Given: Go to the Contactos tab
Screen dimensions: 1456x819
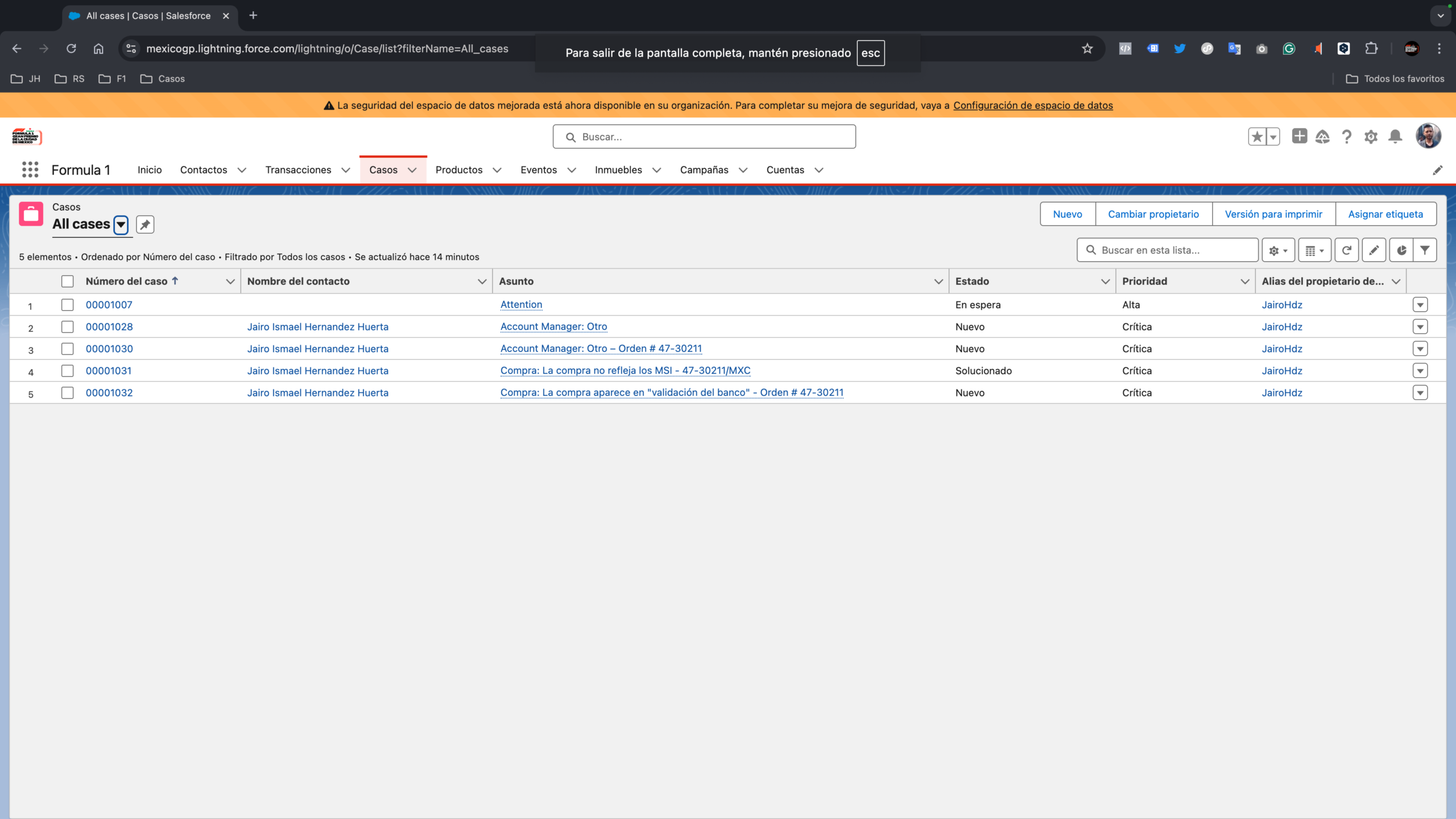Looking at the screenshot, I should point(204,170).
